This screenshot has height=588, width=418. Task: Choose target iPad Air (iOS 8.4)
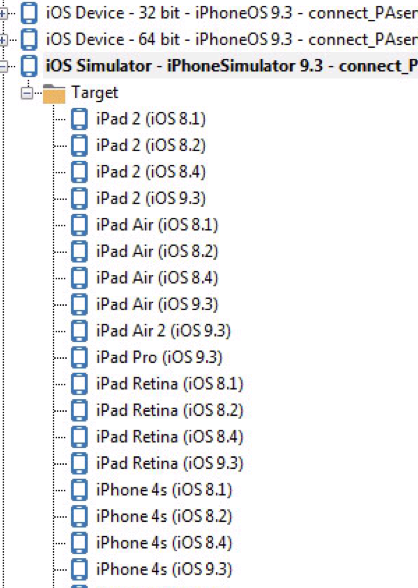[x=157, y=278]
